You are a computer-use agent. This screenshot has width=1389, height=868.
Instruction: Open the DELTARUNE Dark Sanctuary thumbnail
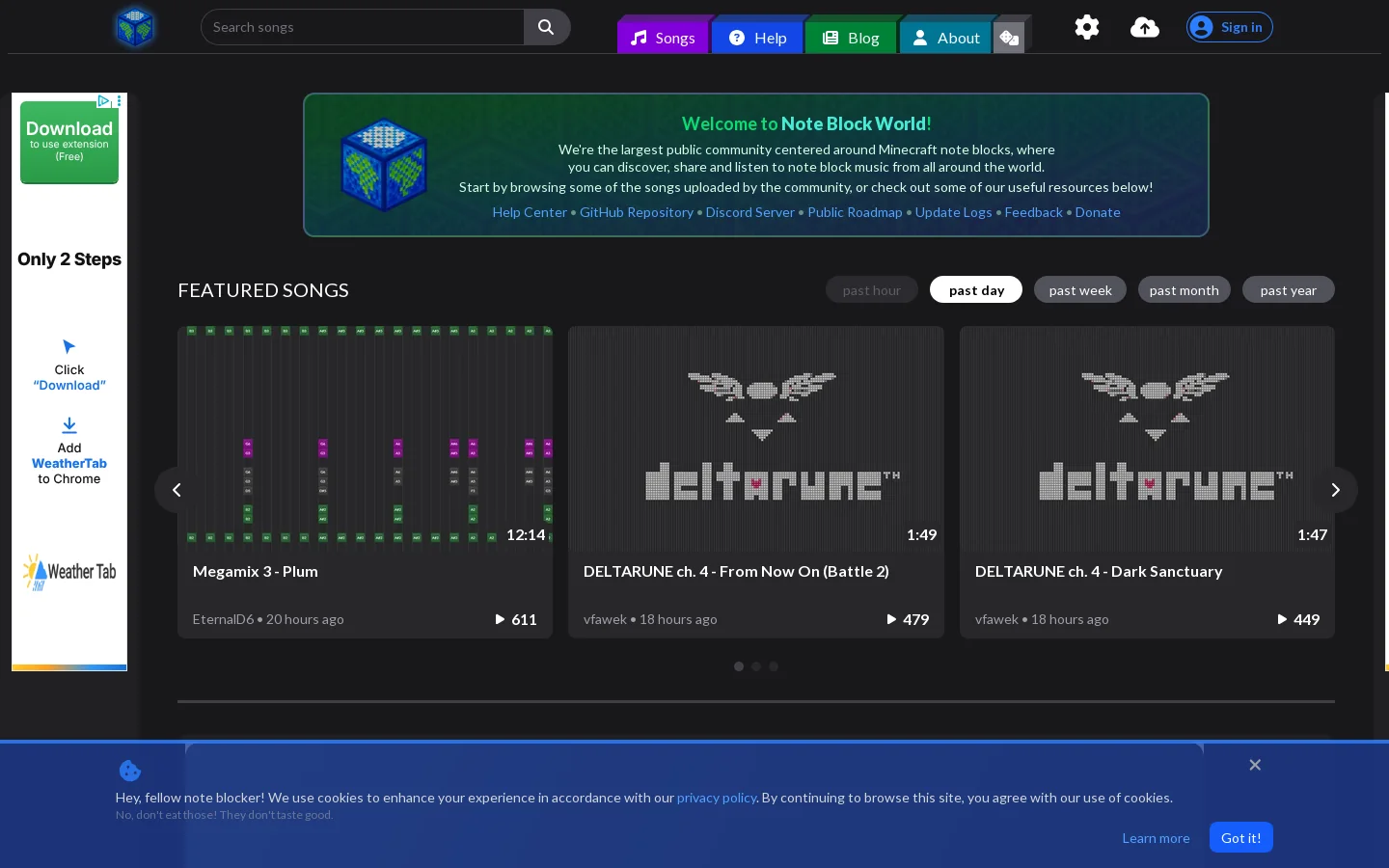tap(1147, 439)
